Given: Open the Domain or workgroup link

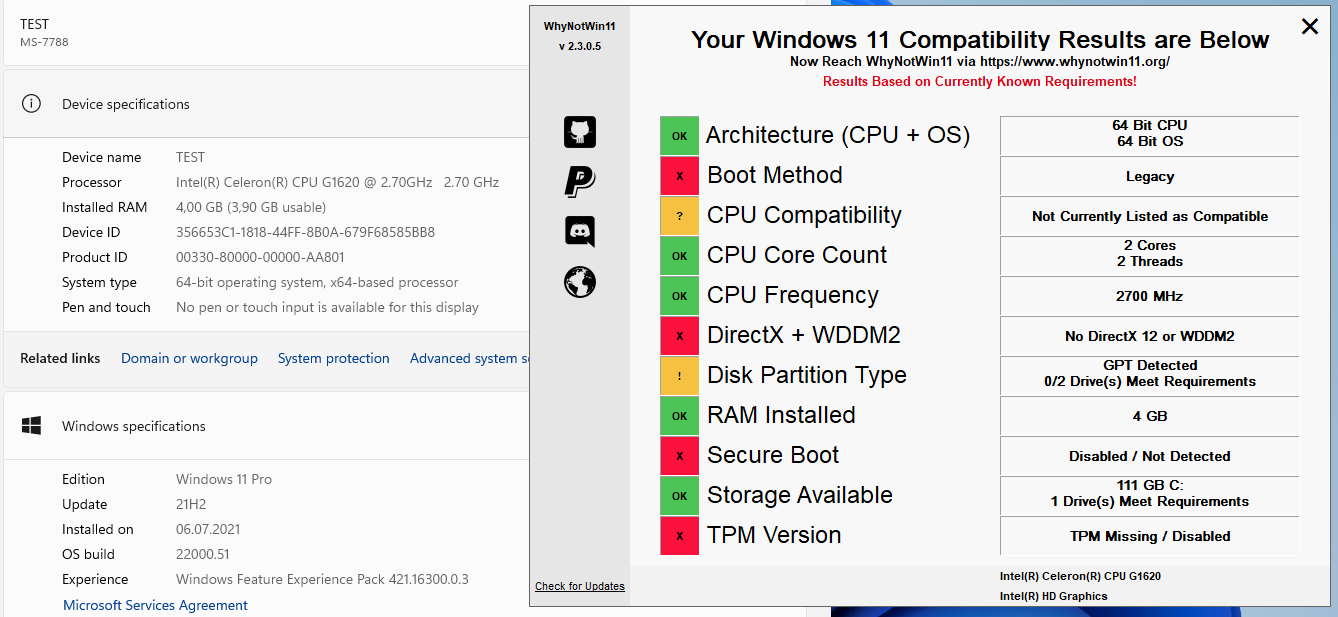Looking at the screenshot, I should [x=189, y=358].
